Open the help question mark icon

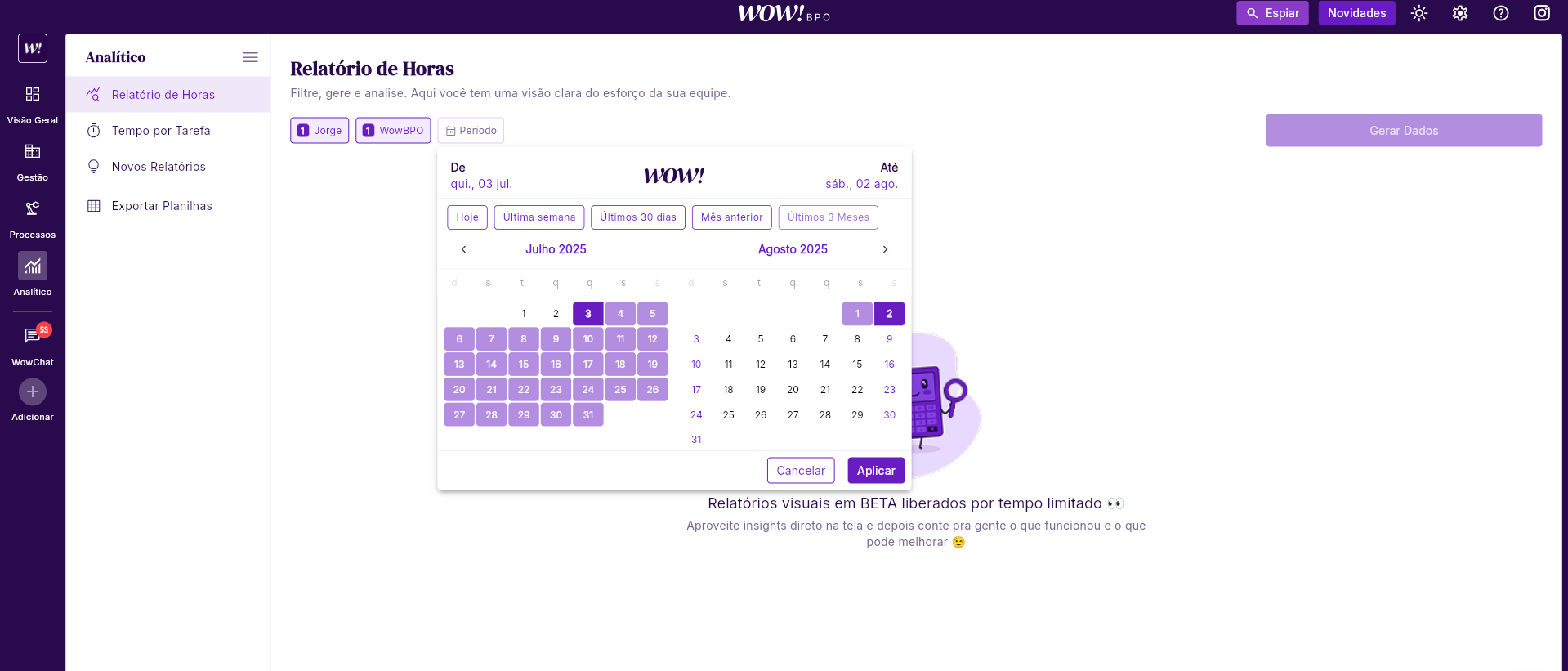coord(1501,13)
